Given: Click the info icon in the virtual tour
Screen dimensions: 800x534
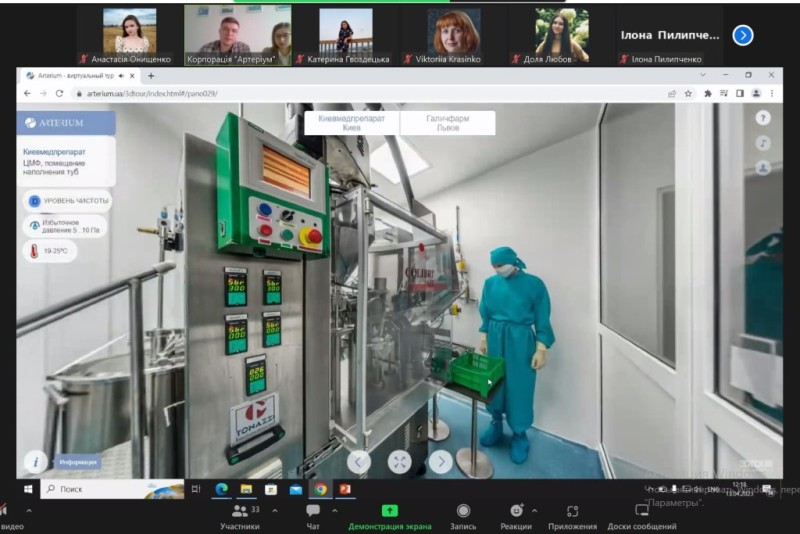Looking at the screenshot, I should click(x=36, y=462).
